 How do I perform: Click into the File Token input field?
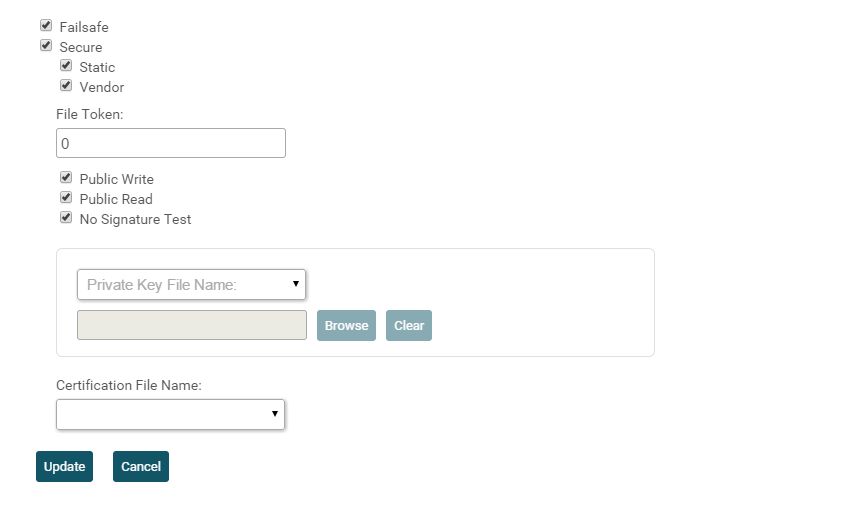[x=171, y=143]
